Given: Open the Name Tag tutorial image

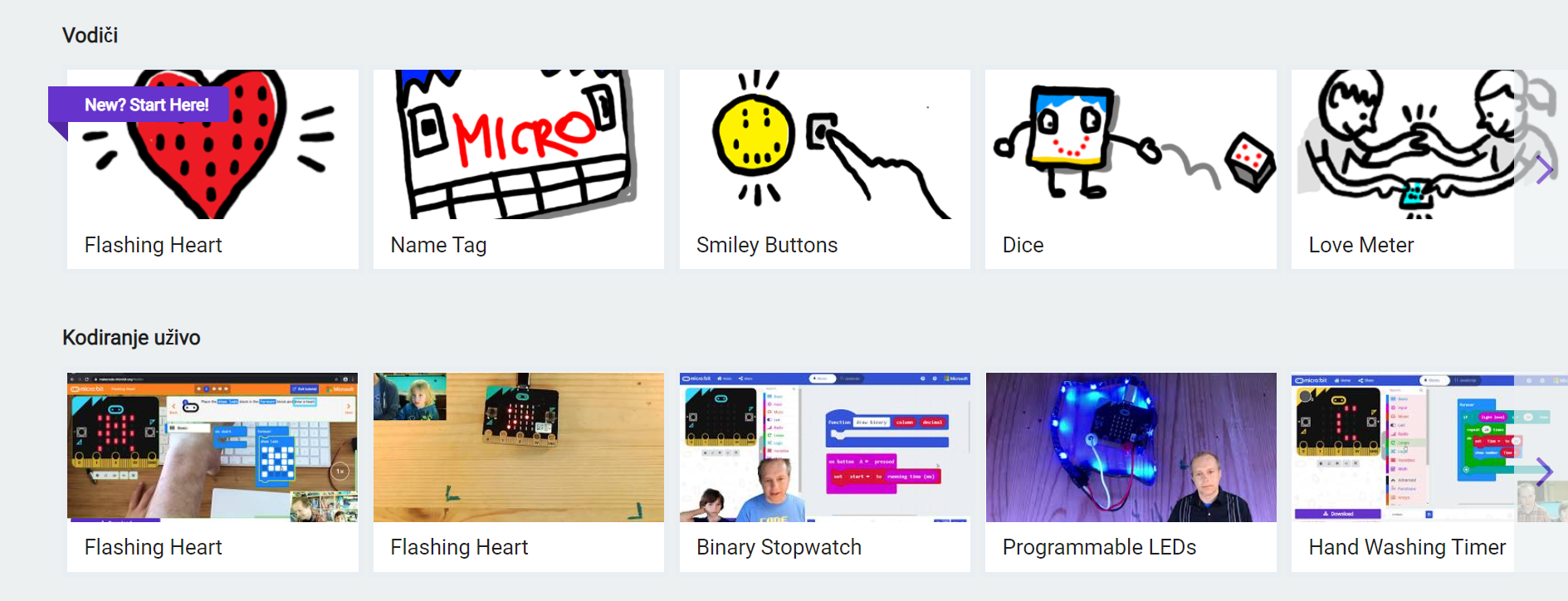Looking at the screenshot, I should [519, 144].
